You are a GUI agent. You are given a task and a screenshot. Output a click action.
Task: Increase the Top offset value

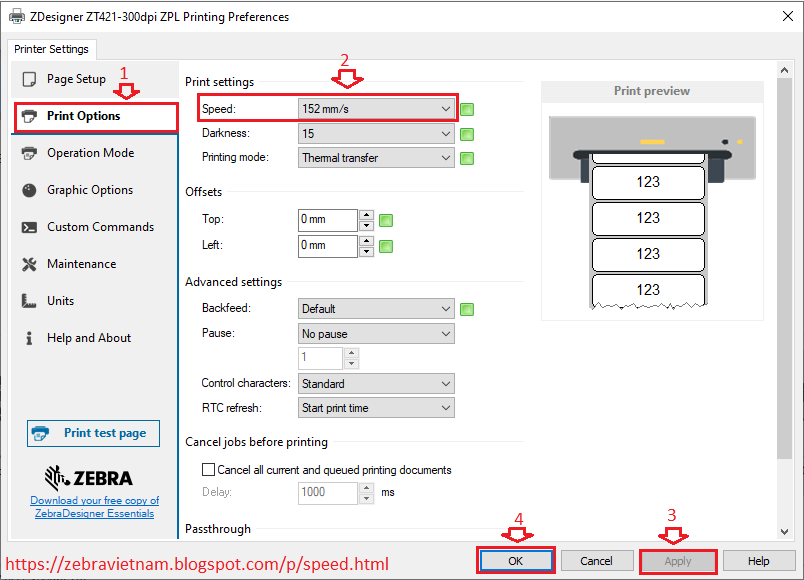pos(366,214)
